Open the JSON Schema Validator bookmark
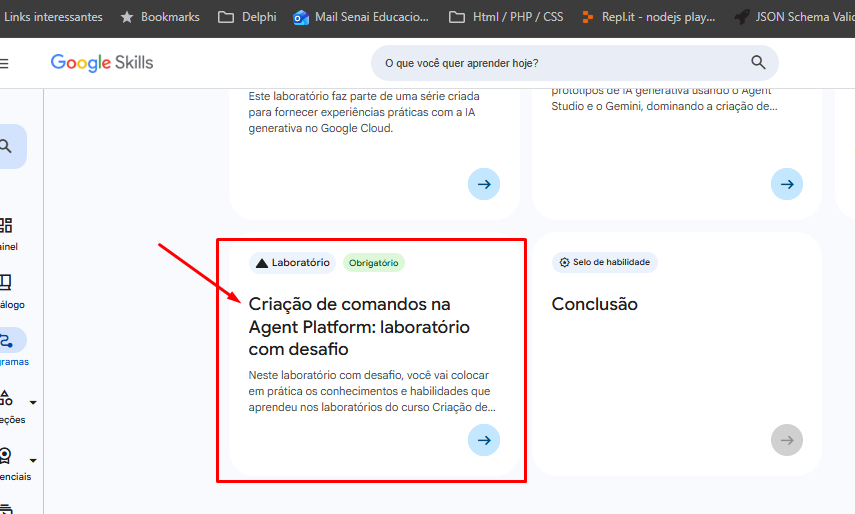 [x=794, y=17]
